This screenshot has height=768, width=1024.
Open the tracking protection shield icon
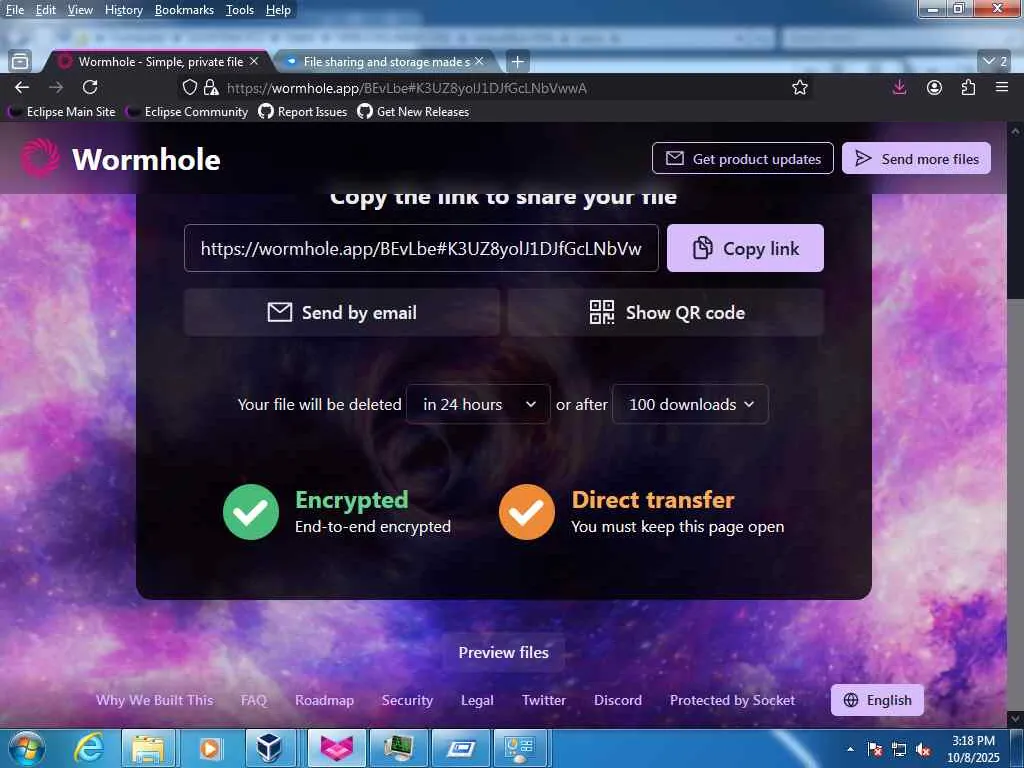[x=189, y=88]
